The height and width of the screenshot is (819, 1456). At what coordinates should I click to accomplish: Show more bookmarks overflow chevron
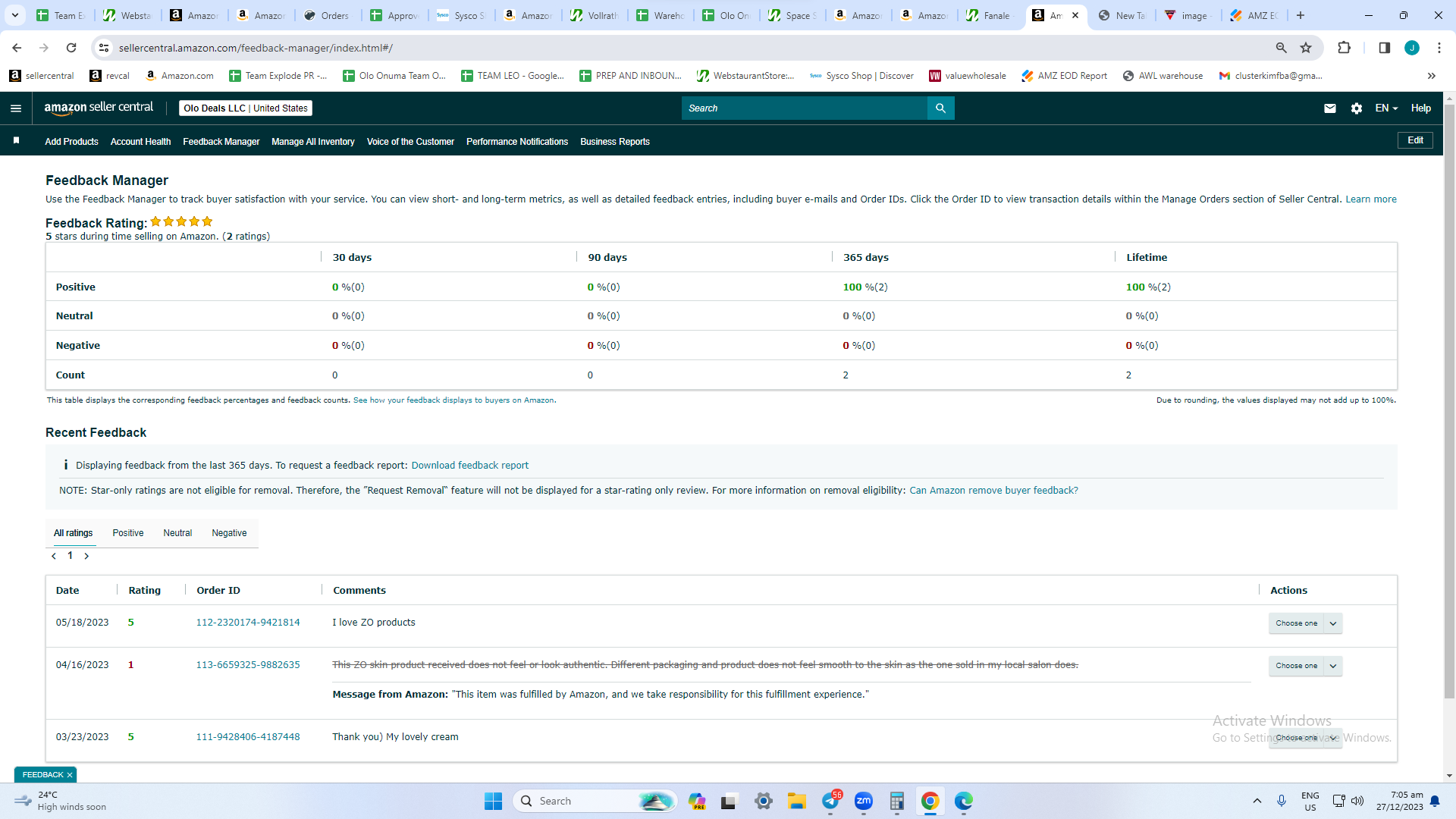(1431, 76)
